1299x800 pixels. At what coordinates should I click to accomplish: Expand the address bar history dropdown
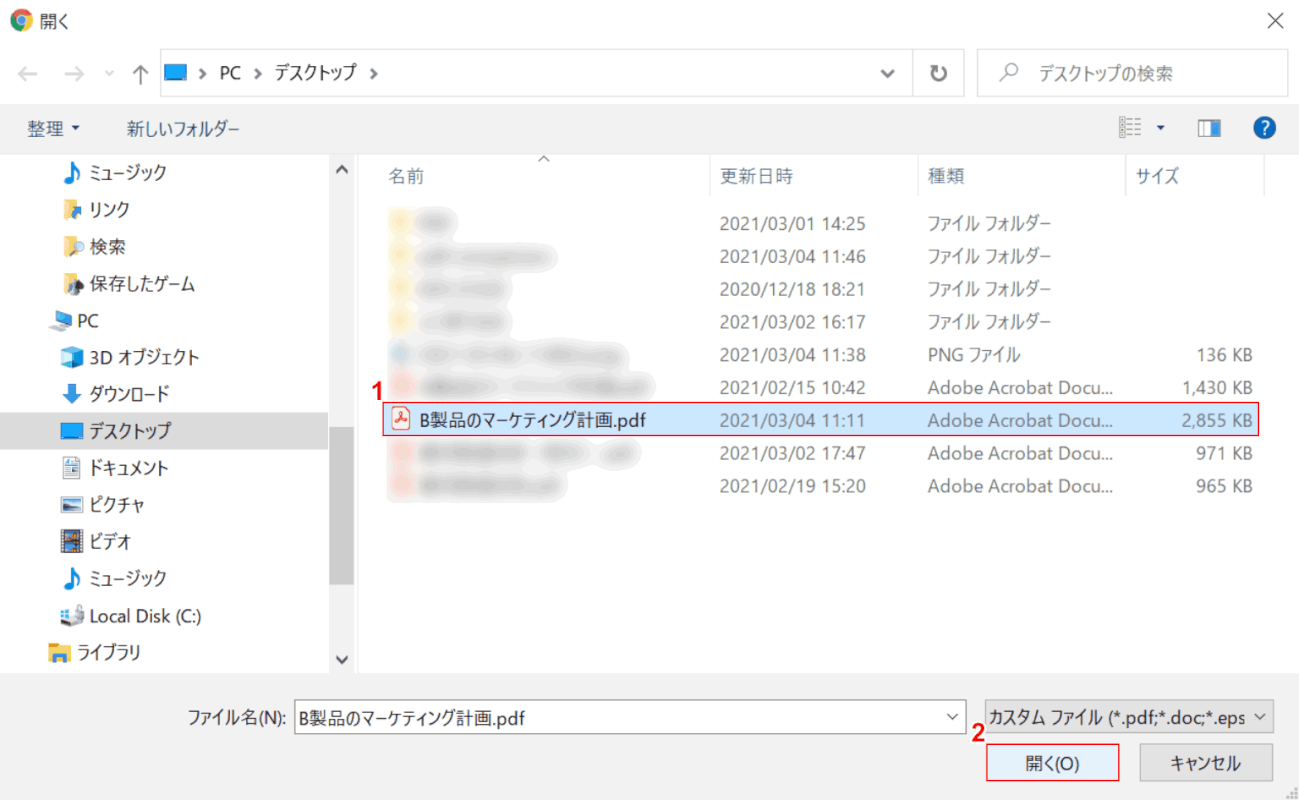point(887,74)
